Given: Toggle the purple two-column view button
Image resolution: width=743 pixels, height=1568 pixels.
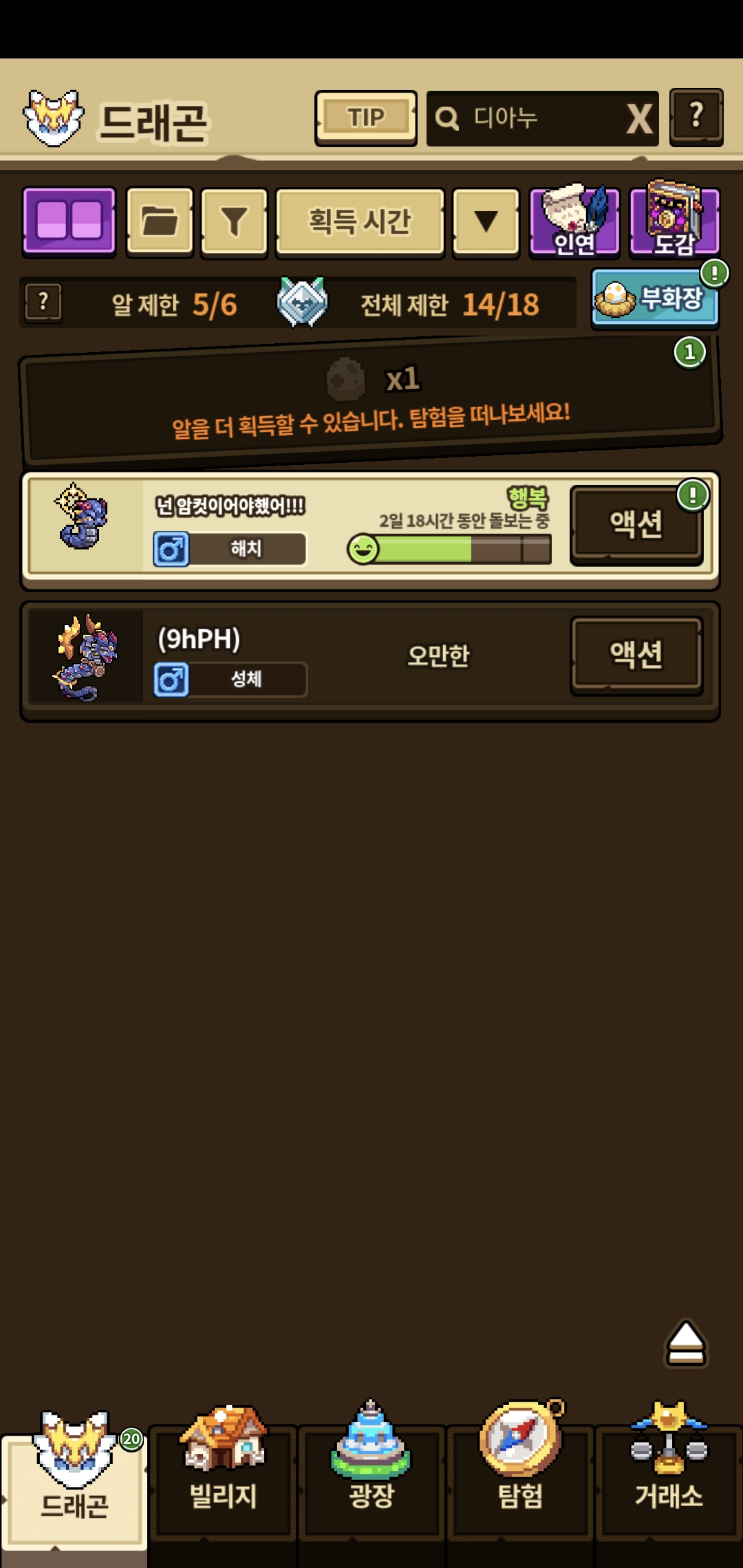Looking at the screenshot, I should pyautogui.click(x=69, y=222).
